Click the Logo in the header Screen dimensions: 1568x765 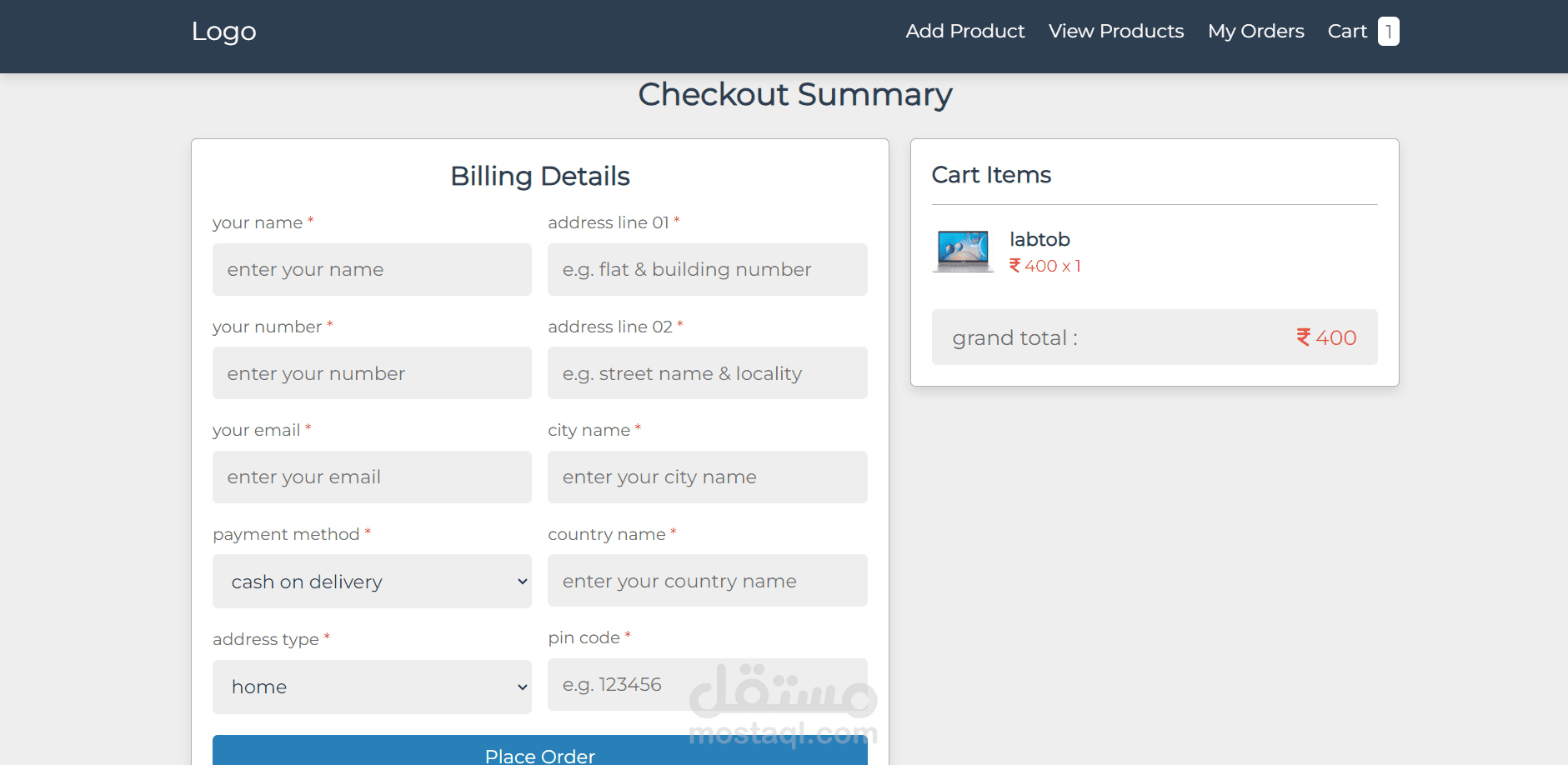[223, 32]
